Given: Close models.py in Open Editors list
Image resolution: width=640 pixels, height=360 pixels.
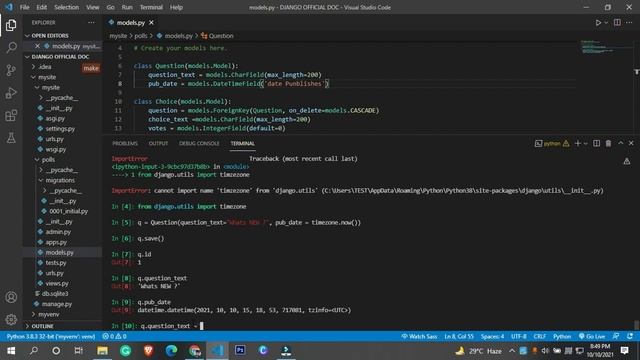Looking at the screenshot, I should click(37, 46).
